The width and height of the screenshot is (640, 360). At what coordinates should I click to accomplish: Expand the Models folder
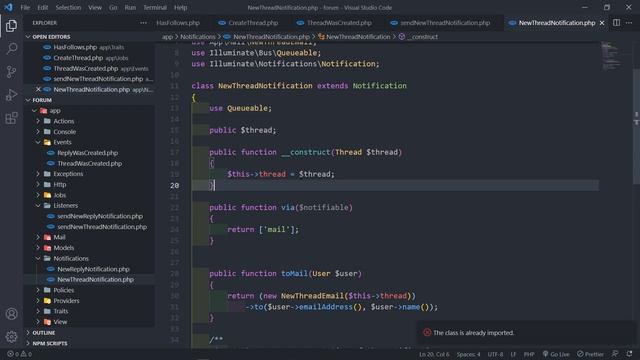(x=38, y=248)
